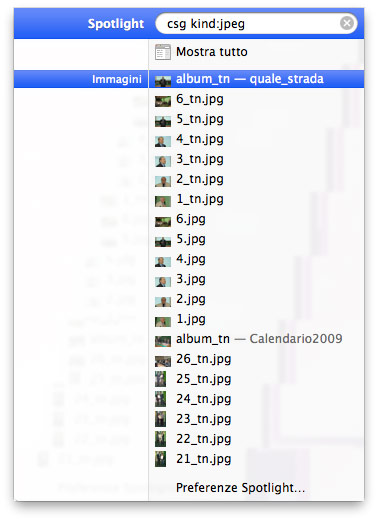Open the 24_tn.jpg result

(x=256, y=399)
